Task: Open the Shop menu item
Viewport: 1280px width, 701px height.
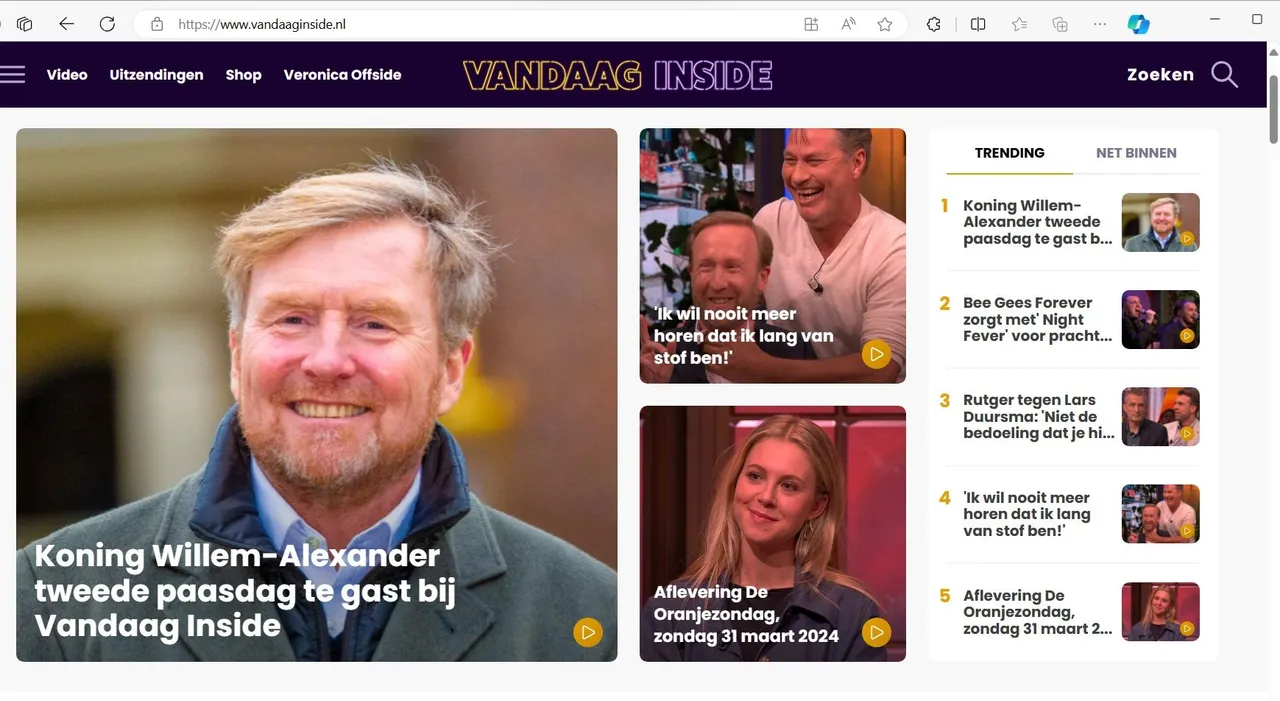Action: coord(243,74)
